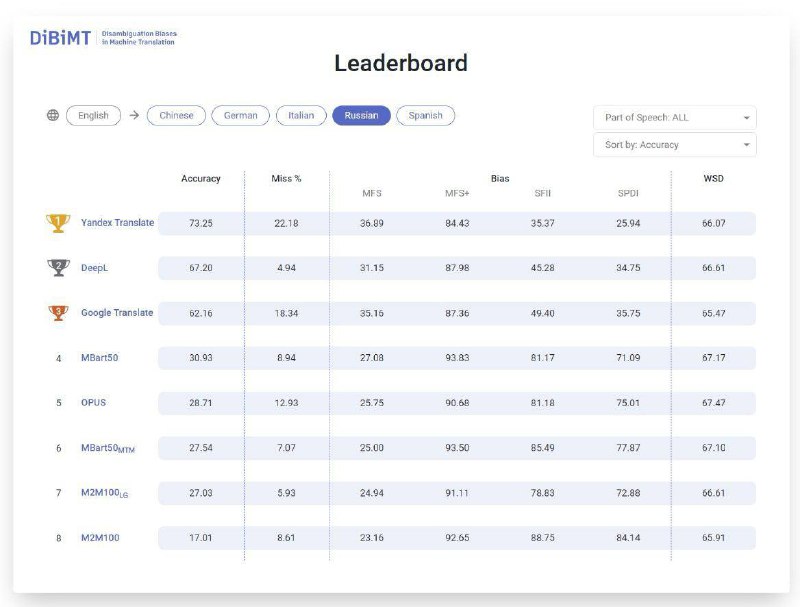Click the bronze third-place trophy icon

pyautogui.click(x=58, y=313)
